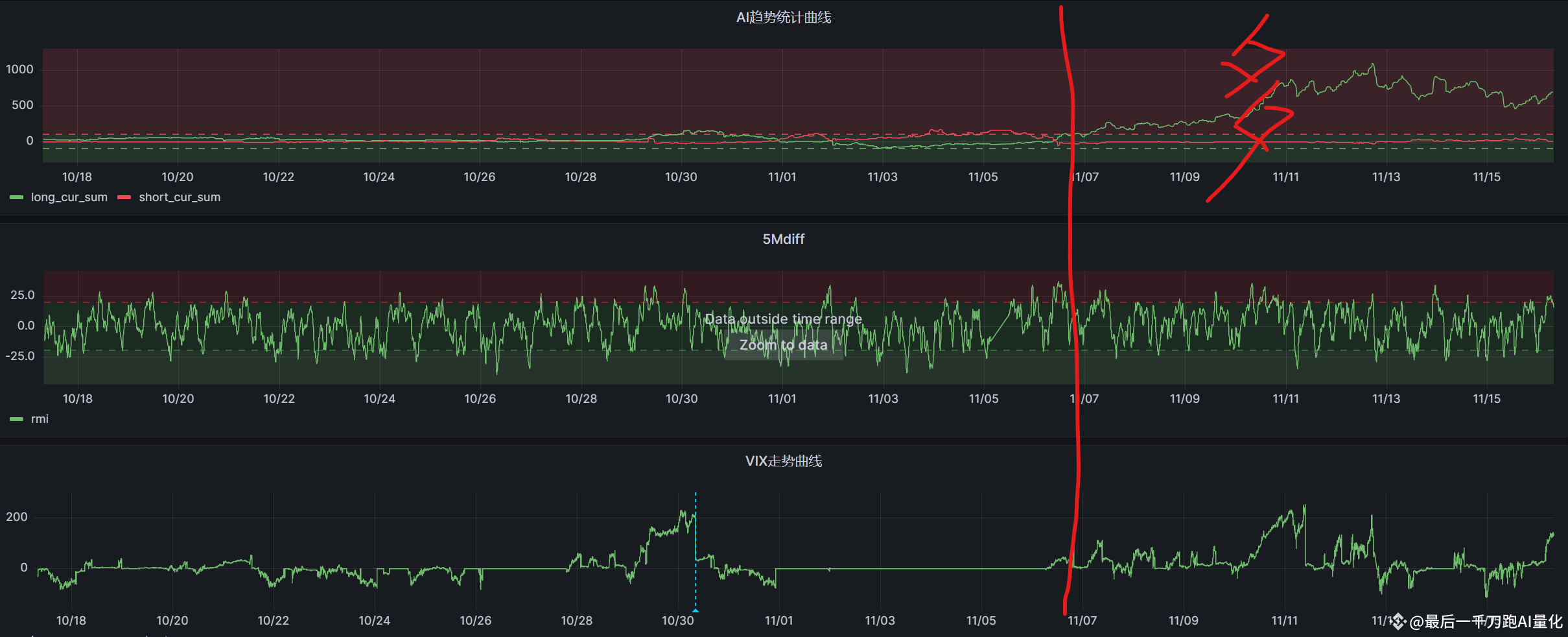1568x637 pixels.
Task: Toggle the rmi series in the legend
Action: click(x=40, y=419)
